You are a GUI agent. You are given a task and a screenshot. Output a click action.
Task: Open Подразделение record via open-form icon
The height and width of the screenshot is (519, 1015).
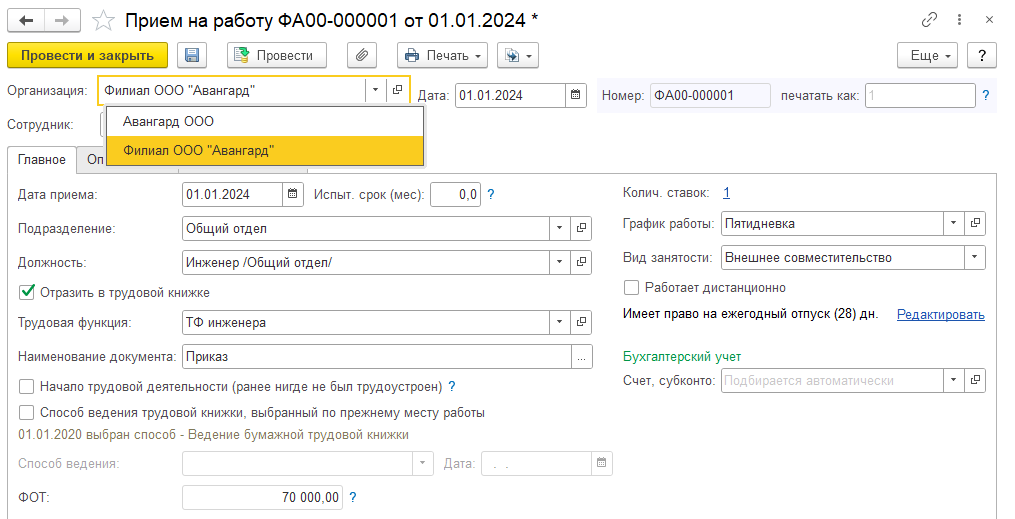tap(581, 228)
